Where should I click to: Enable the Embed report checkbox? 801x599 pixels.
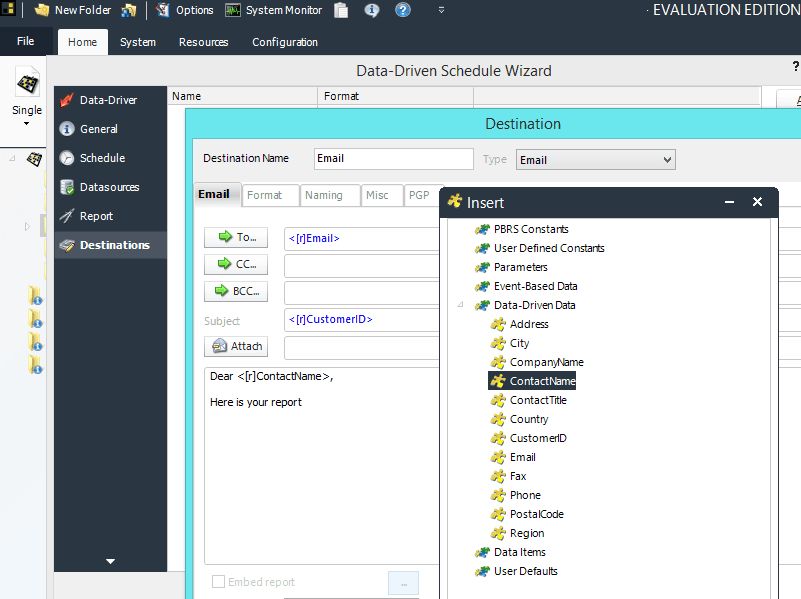tap(217, 582)
